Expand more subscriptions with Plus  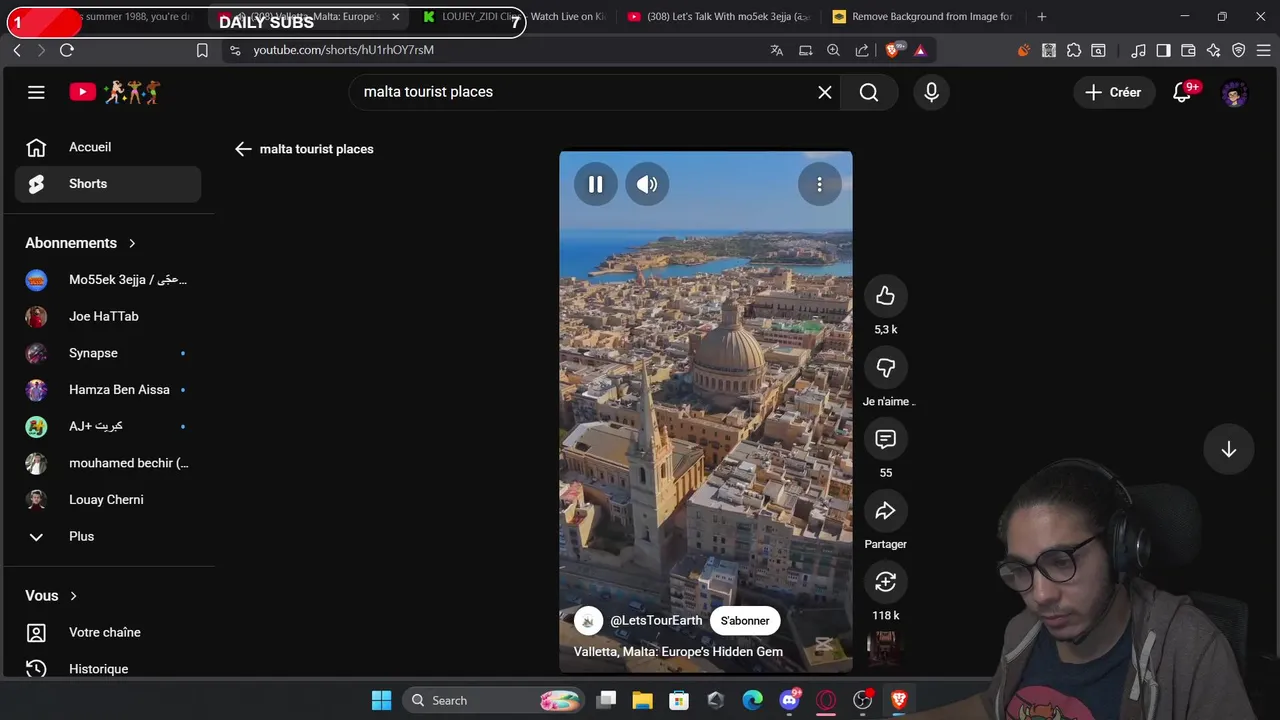[108, 537]
